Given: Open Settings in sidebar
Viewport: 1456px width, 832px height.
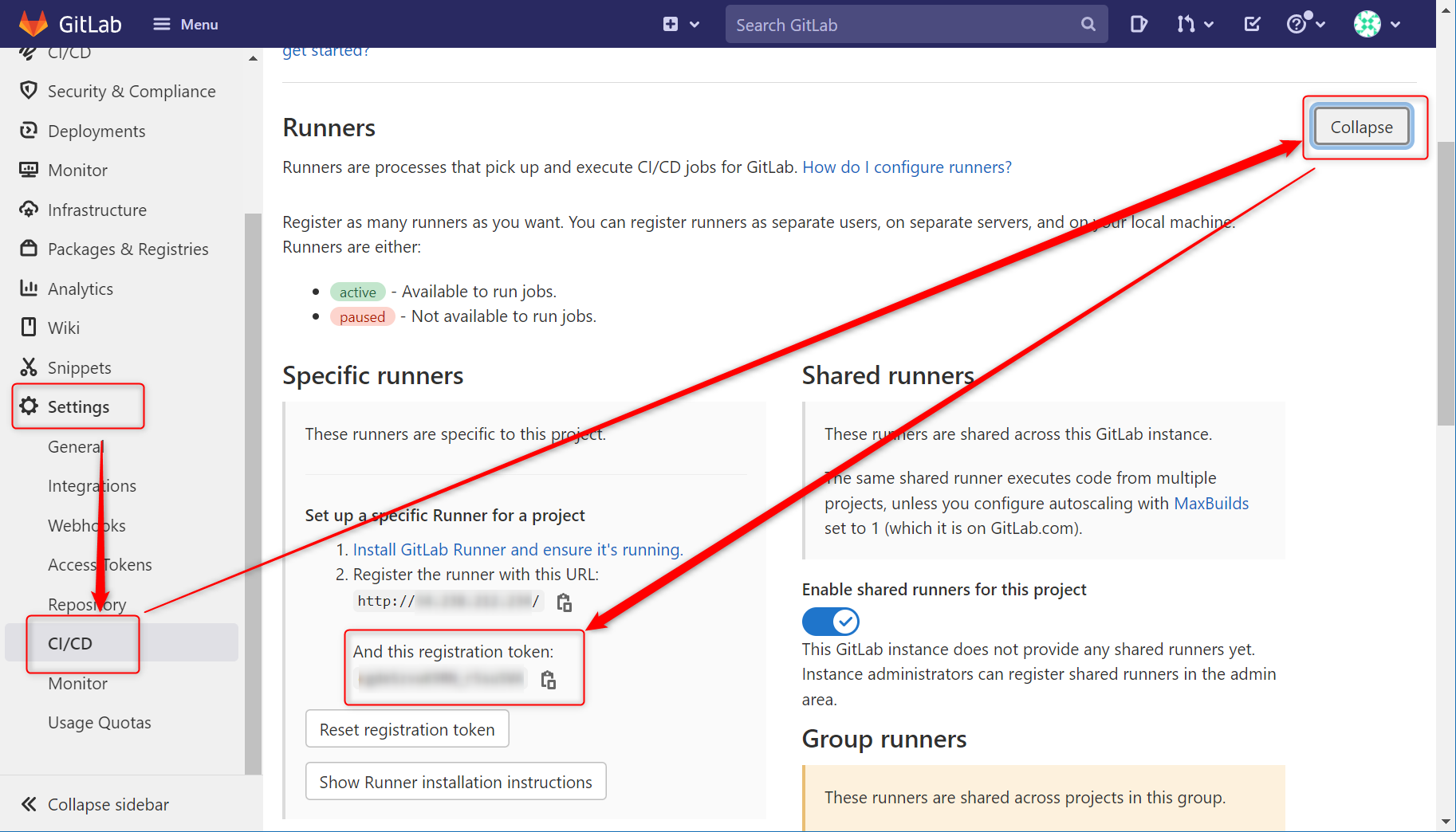Looking at the screenshot, I should pos(78,406).
